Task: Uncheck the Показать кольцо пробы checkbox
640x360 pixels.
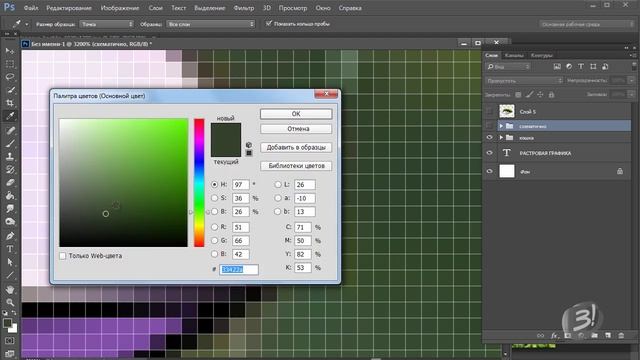Action: (x=269, y=24)
